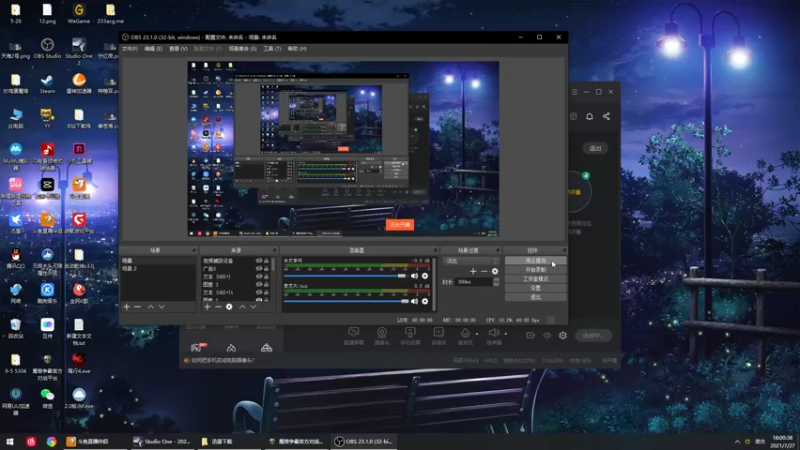Toggle visibility of 图像 3 source

pyautogui.click(x=259, y=285)
